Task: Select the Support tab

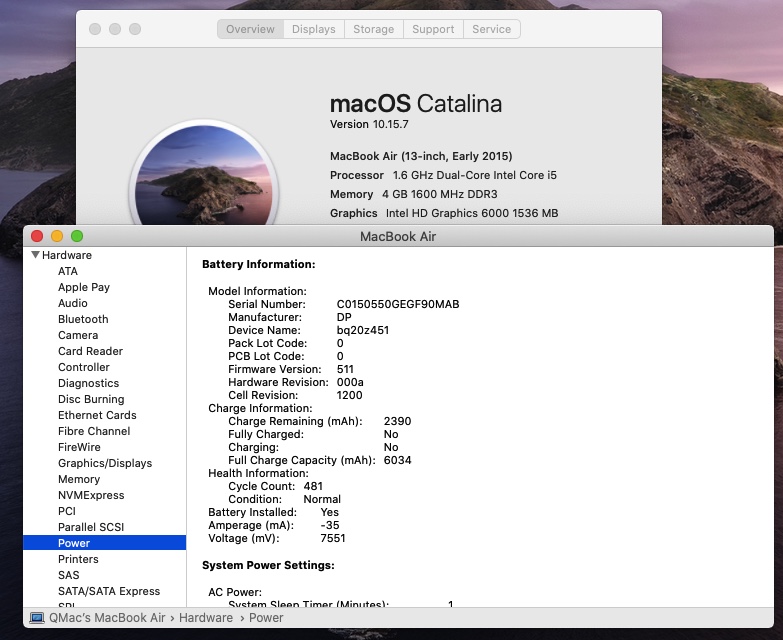Action: [x=433, y=29]
